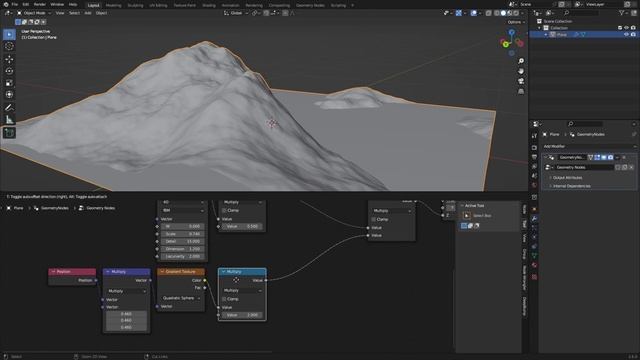640x360 pixels.
Task: Open the File menu
Action: coord(15,4)
